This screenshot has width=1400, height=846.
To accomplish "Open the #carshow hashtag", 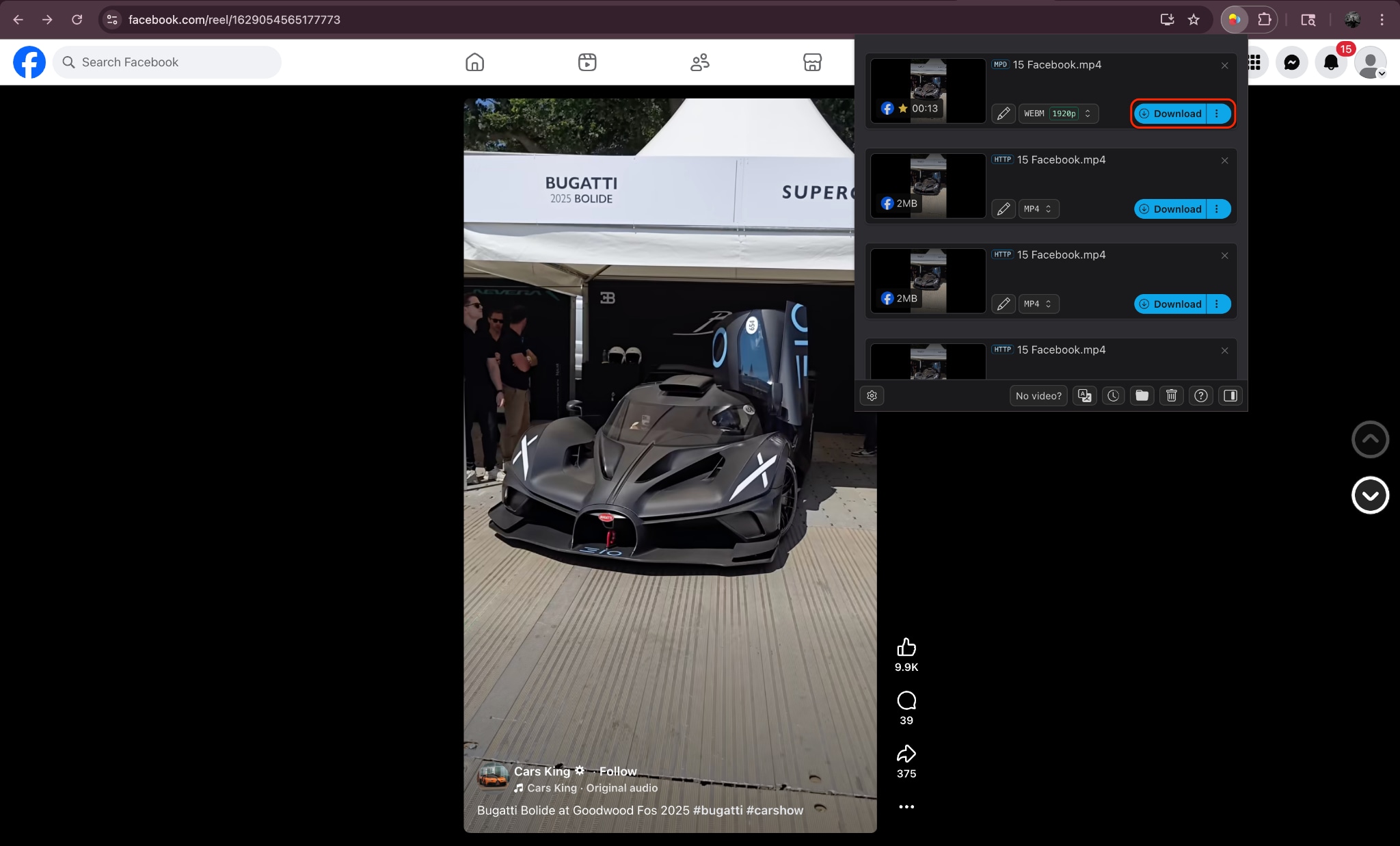I will click(775, 810).
